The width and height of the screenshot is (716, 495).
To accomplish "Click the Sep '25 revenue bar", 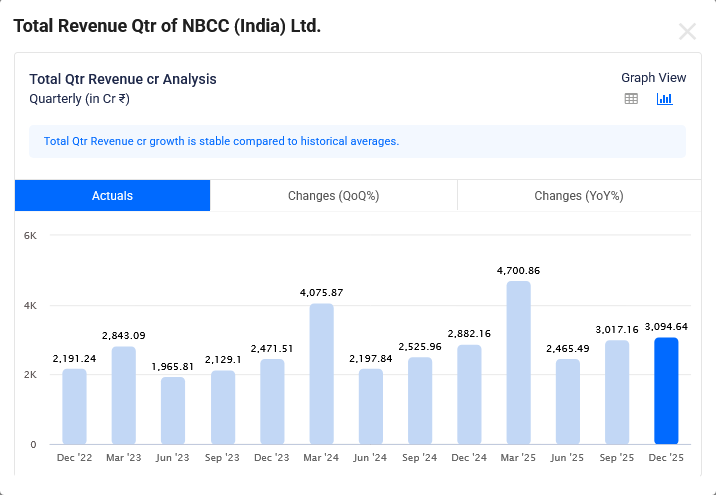I will click(x=617, y=392).
